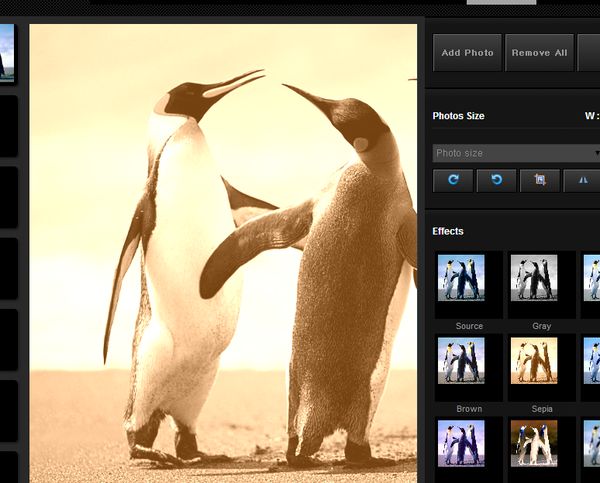Rotate photo counter-clockwise with the rotate icon
The width and height of the screenshot is (600, 483).
(496, 180)
